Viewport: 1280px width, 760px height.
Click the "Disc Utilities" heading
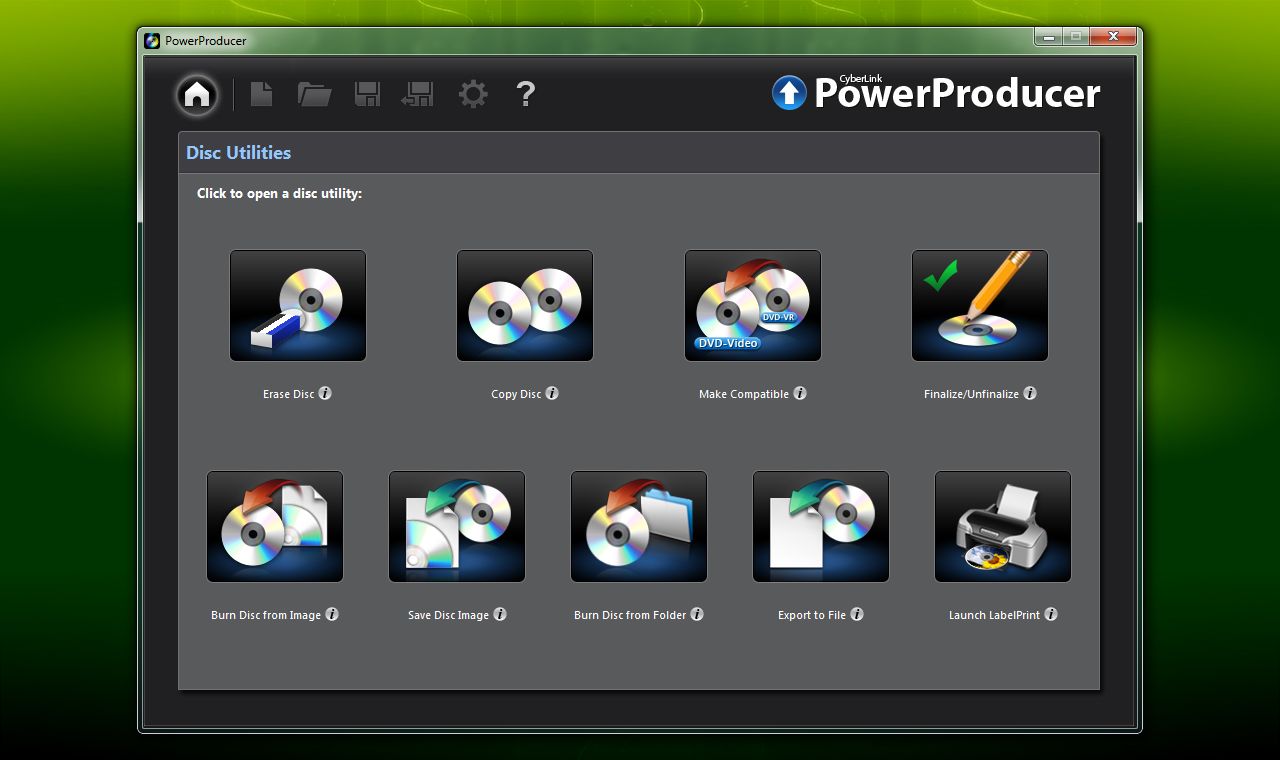click(238, 153)
